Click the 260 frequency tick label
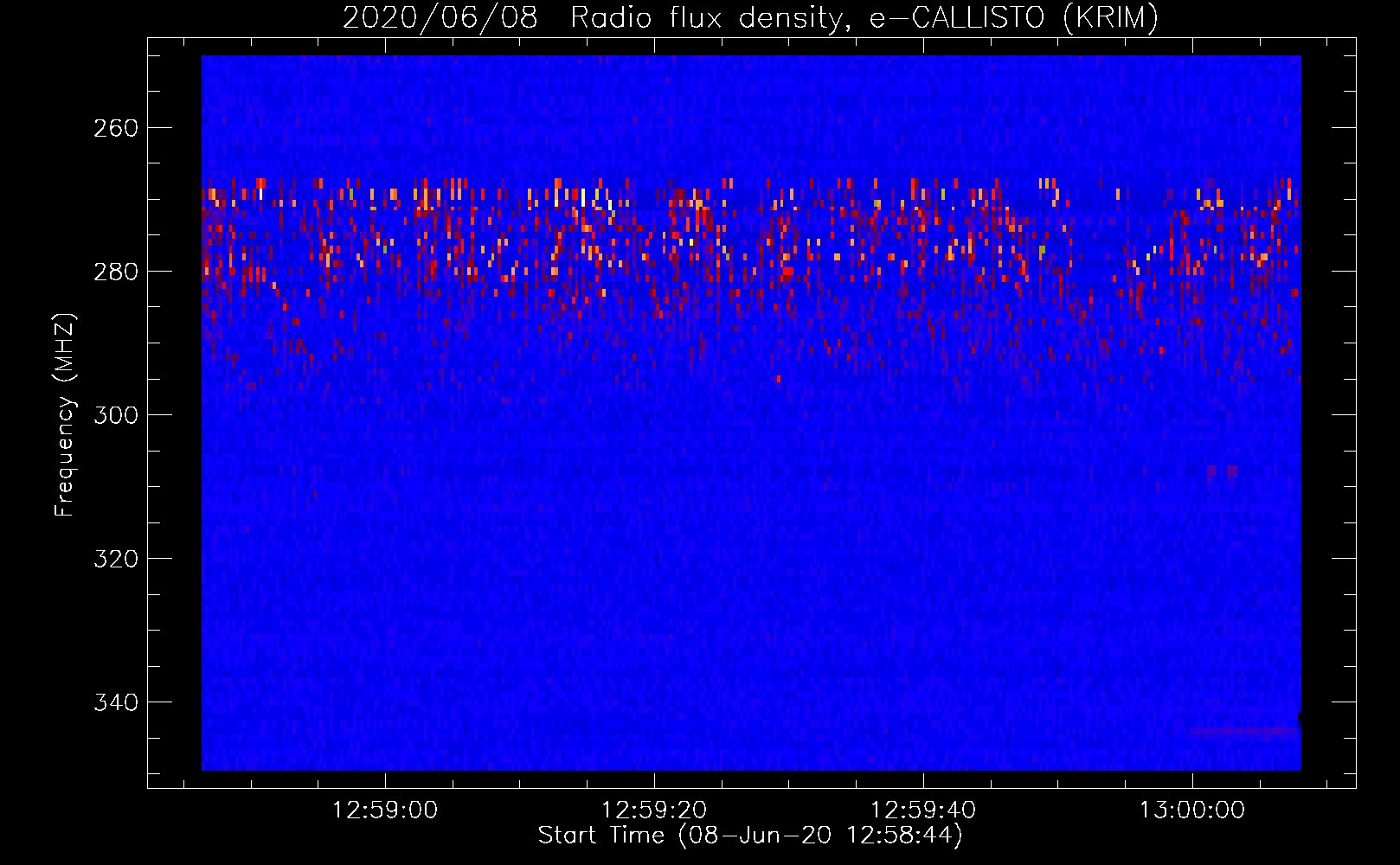This screenshot has height=865, width=1400. pyautogui.click(x=116, y=128)
